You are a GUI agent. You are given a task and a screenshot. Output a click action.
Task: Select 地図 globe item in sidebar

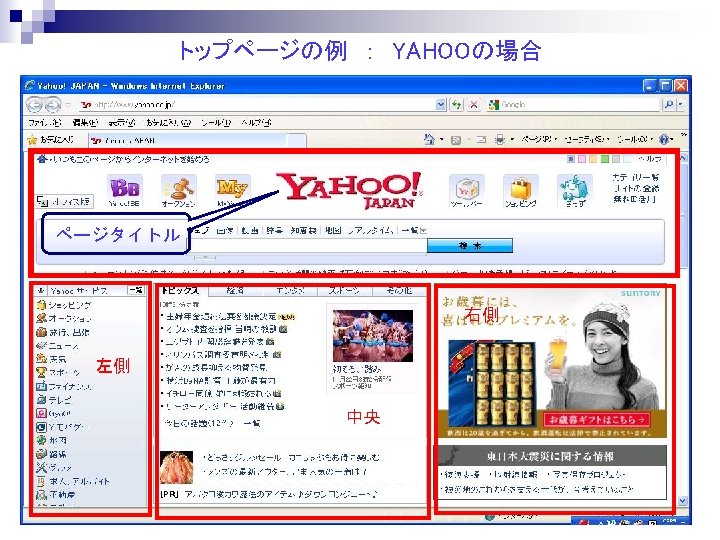click(51, 440)
